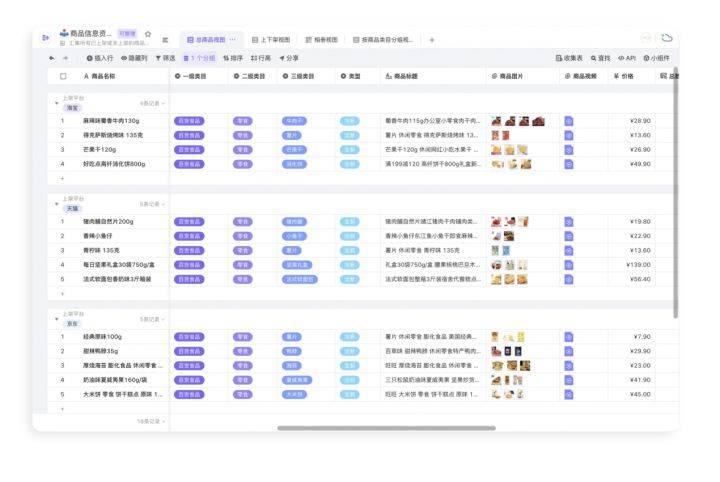Image resolution: width=720 pixels, height=482 pixels.
Task: Open the 行高 row height tool
Action: [x=260, y=58]
